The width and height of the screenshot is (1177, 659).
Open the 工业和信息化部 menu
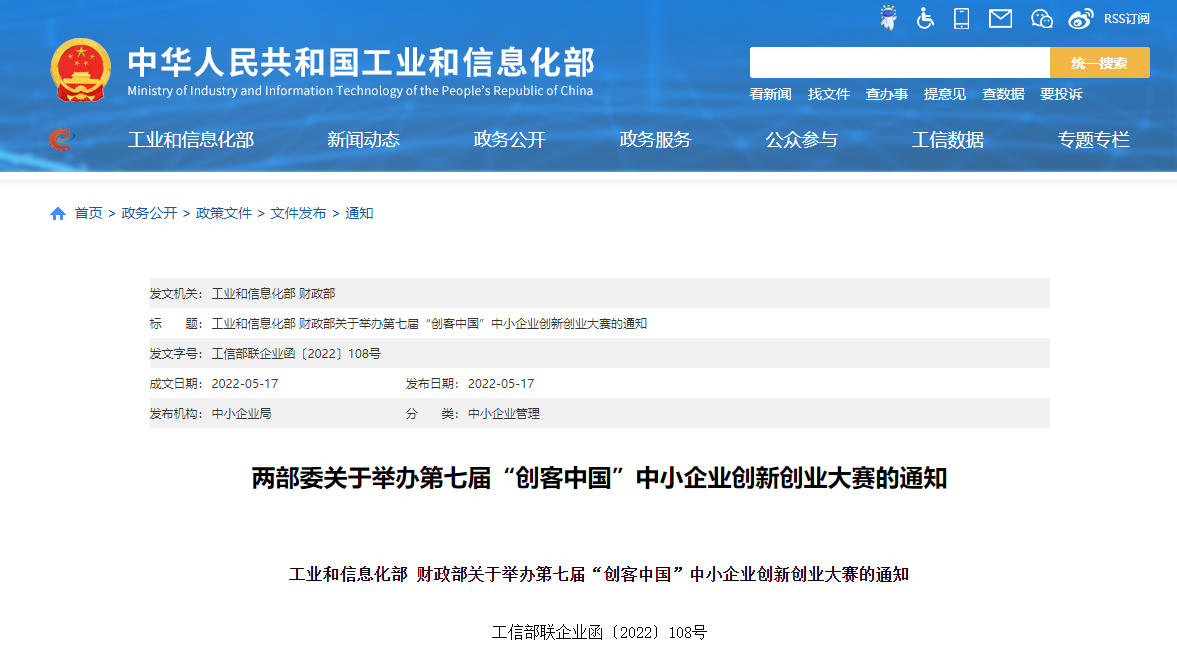click(x=190, y=140)
